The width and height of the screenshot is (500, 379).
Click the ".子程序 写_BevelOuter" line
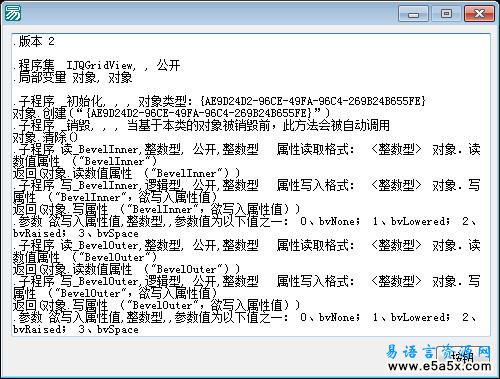click(x=247, y=281)
